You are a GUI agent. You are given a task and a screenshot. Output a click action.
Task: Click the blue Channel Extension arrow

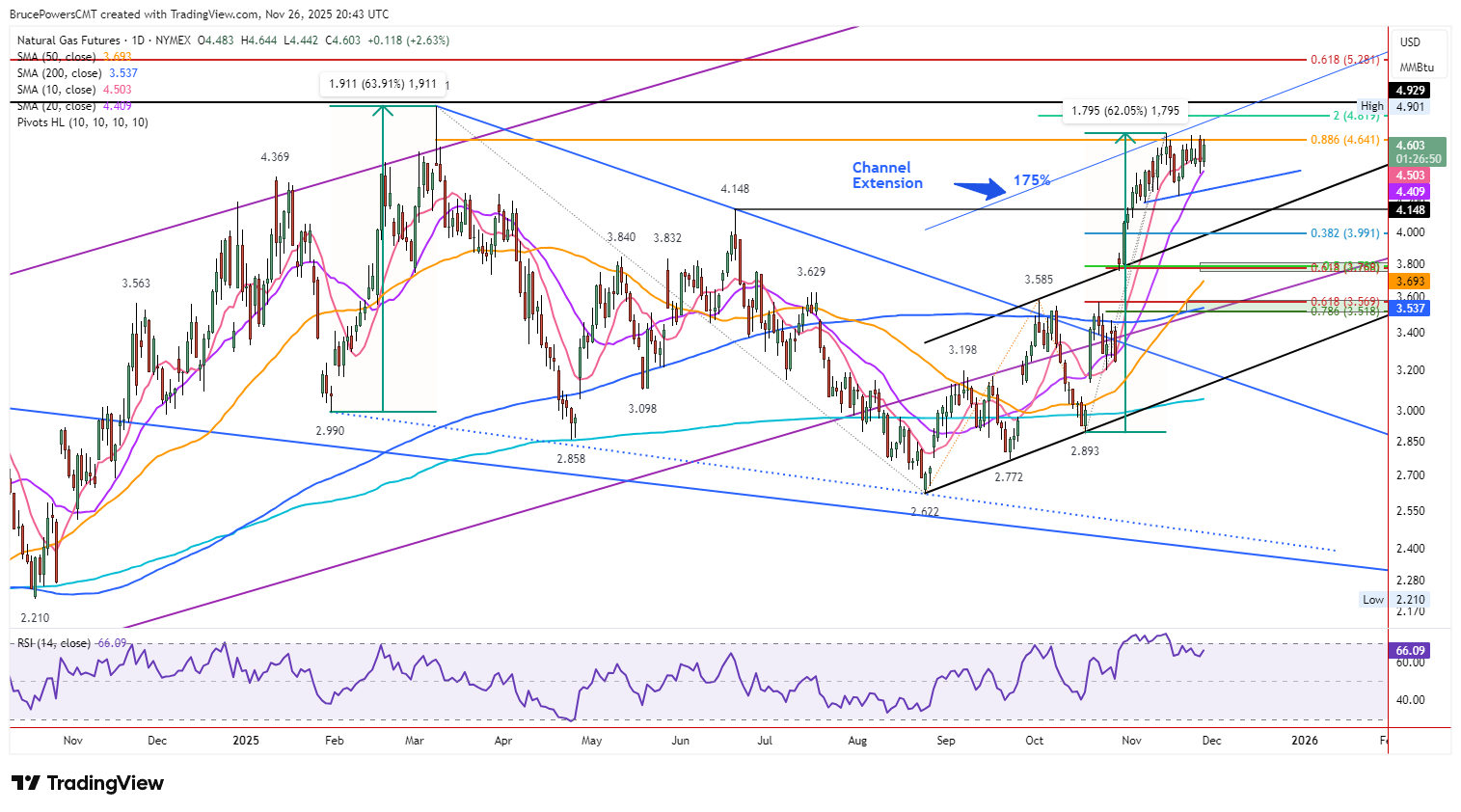point(980,187)
